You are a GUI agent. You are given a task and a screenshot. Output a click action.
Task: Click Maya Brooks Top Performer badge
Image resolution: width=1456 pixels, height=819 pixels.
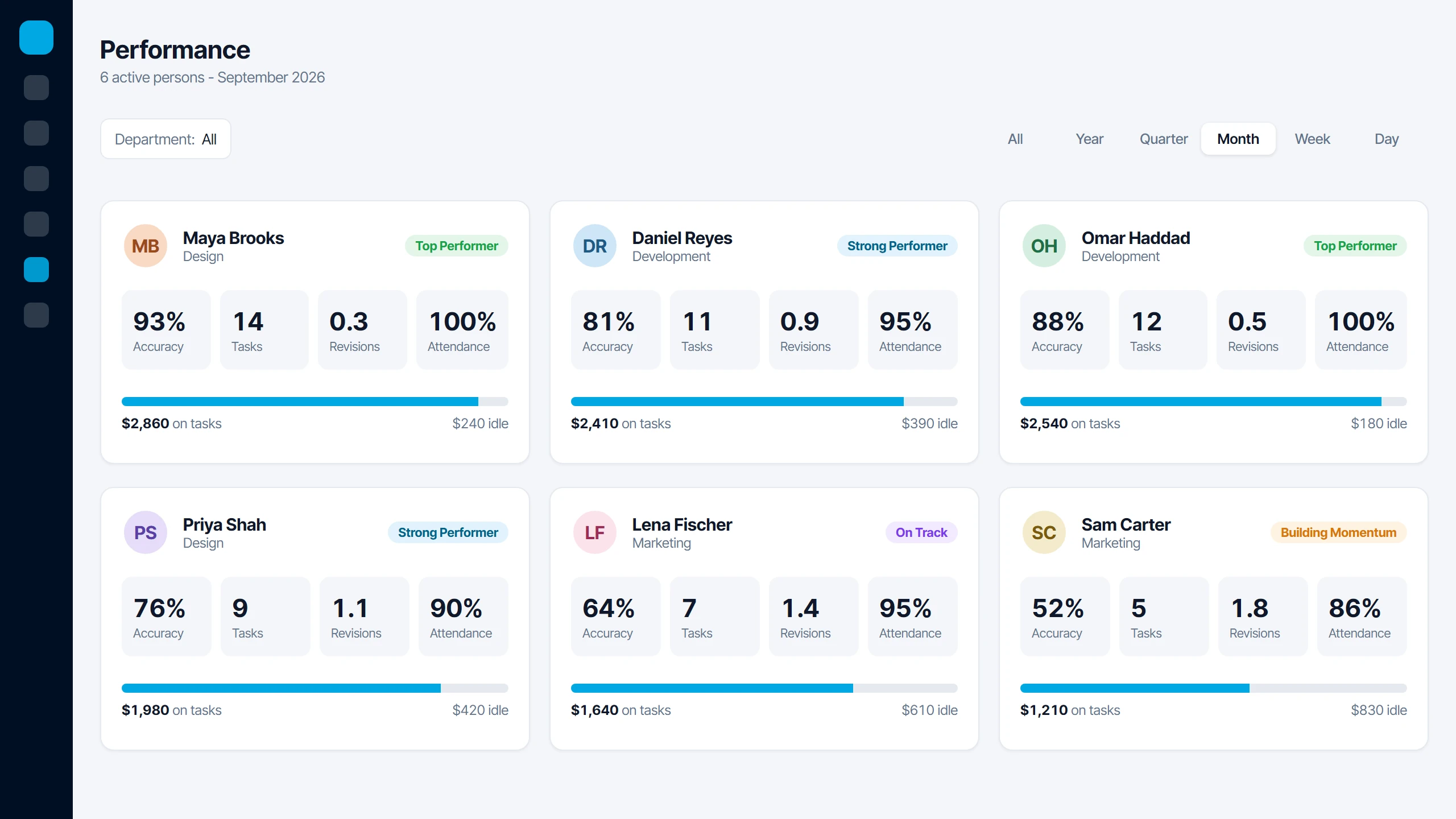point(457,246)
